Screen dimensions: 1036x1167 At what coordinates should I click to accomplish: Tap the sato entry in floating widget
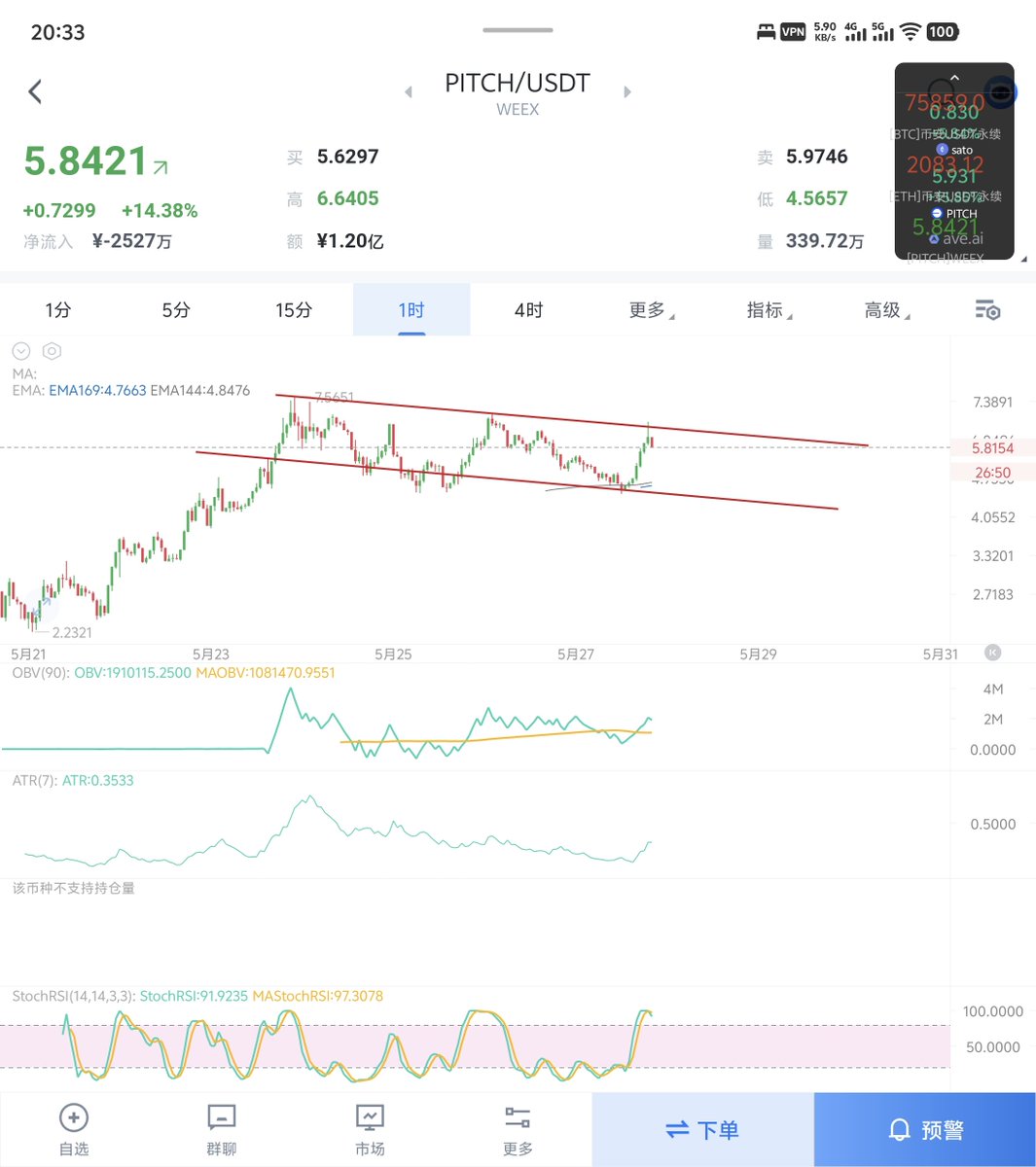954,150
